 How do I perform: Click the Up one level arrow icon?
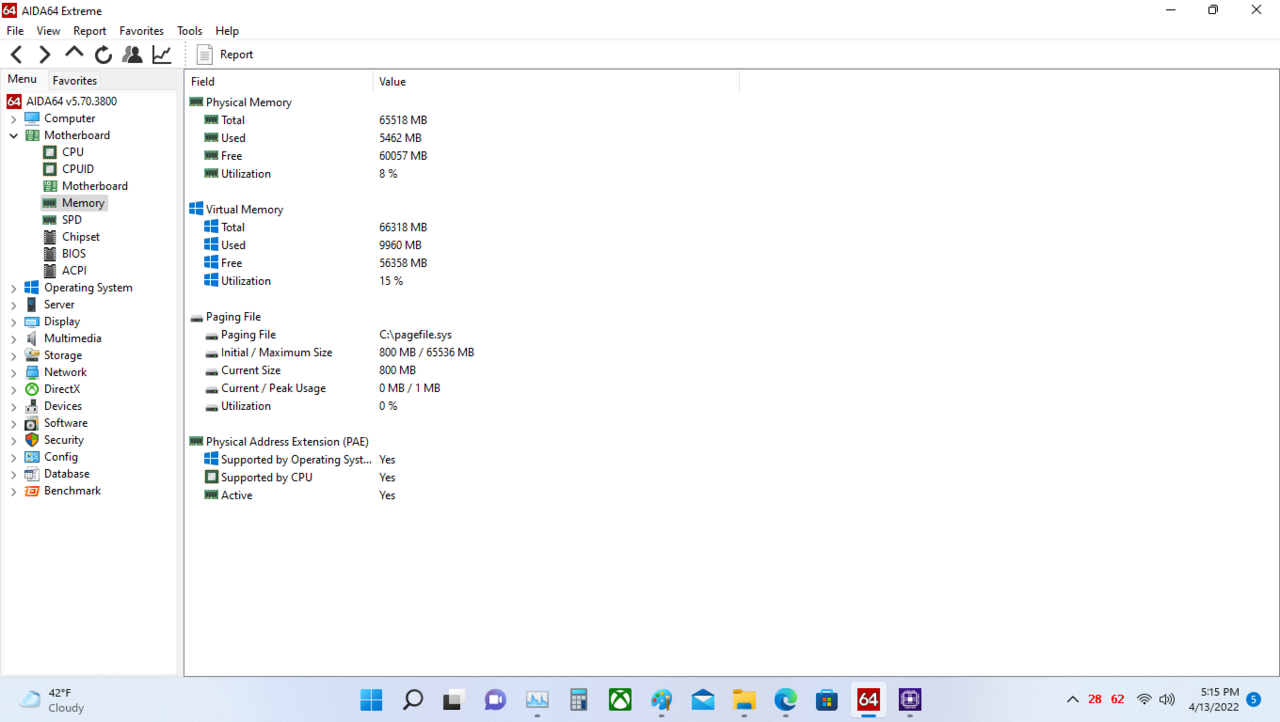[73, 54]
